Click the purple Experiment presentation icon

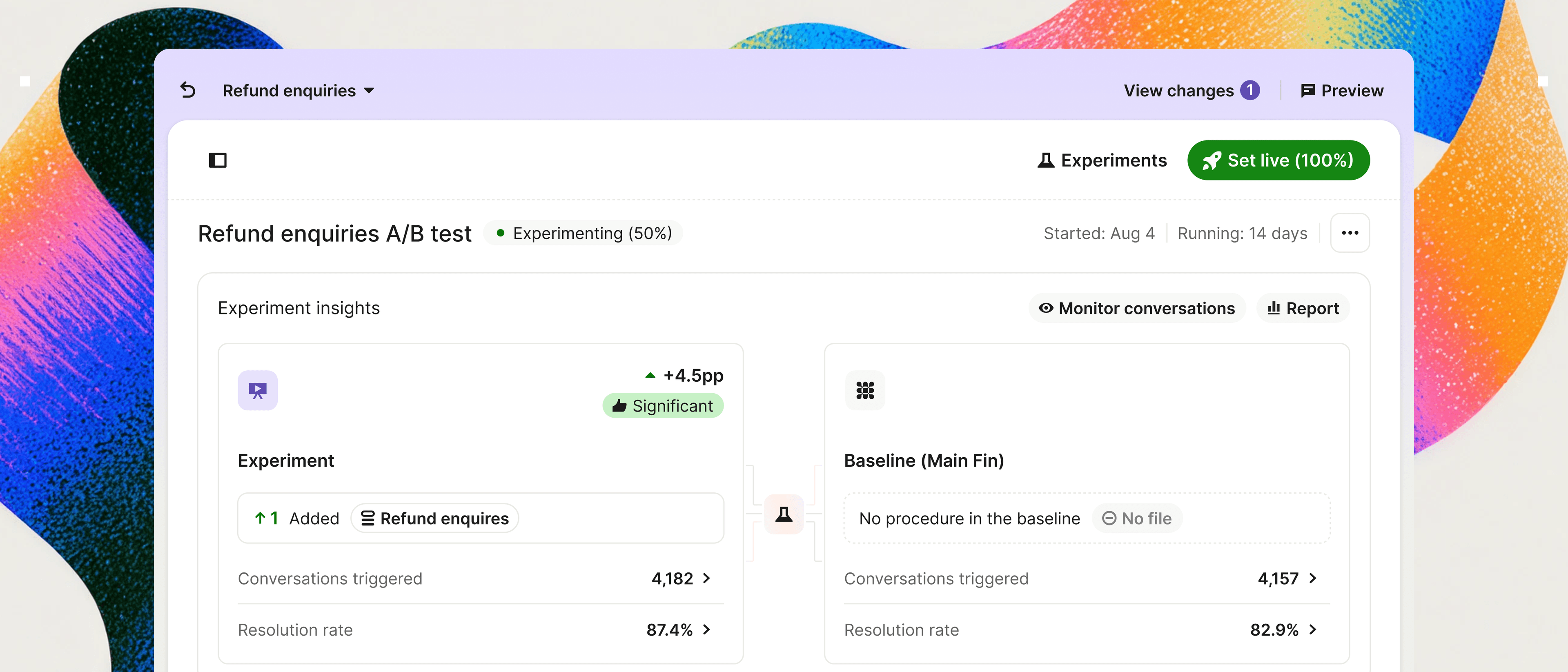(x=258, y=390)
